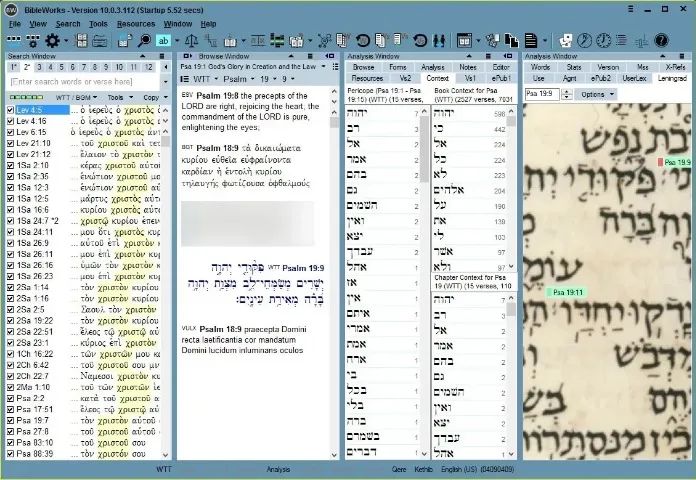The height and width of the screenshot is (480, 696).
Task: Click the Browse Window verse list icon
Action: [x=185, y=79]
